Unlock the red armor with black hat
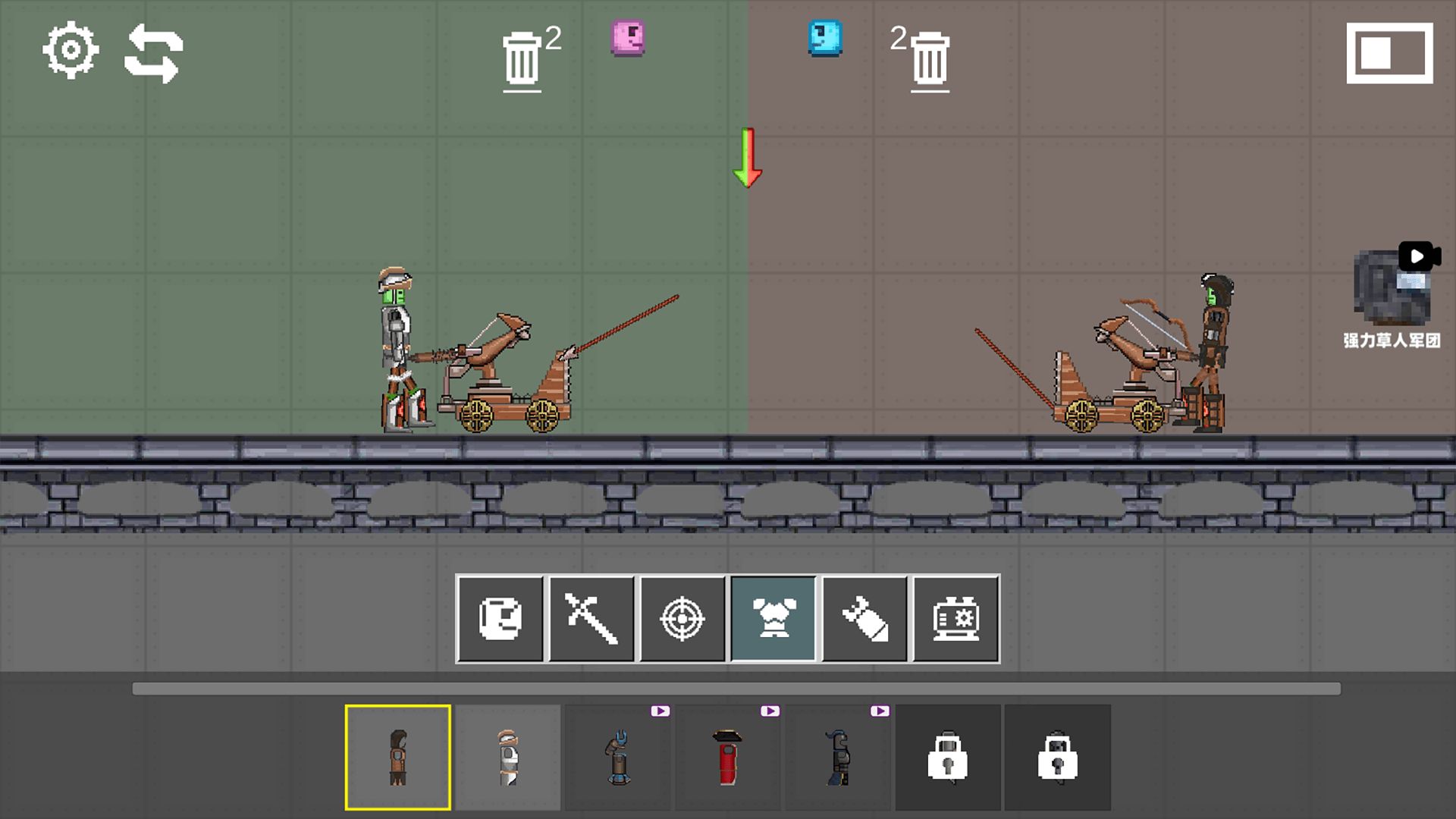Screen dimensions: 1456x819 coord(728,757)
